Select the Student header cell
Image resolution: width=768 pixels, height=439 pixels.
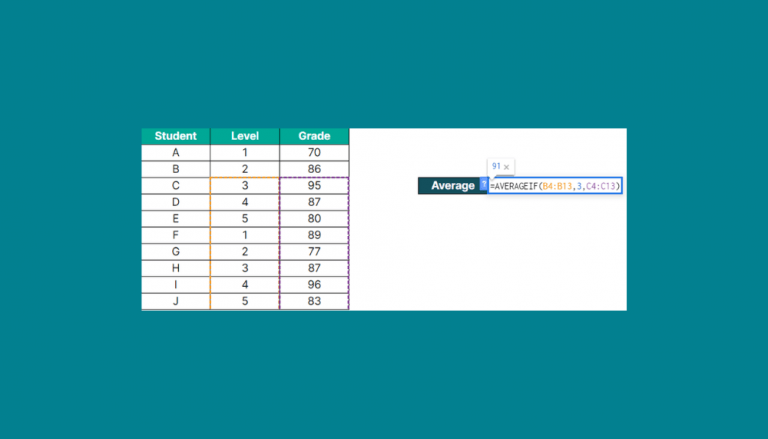coord(176,136)
